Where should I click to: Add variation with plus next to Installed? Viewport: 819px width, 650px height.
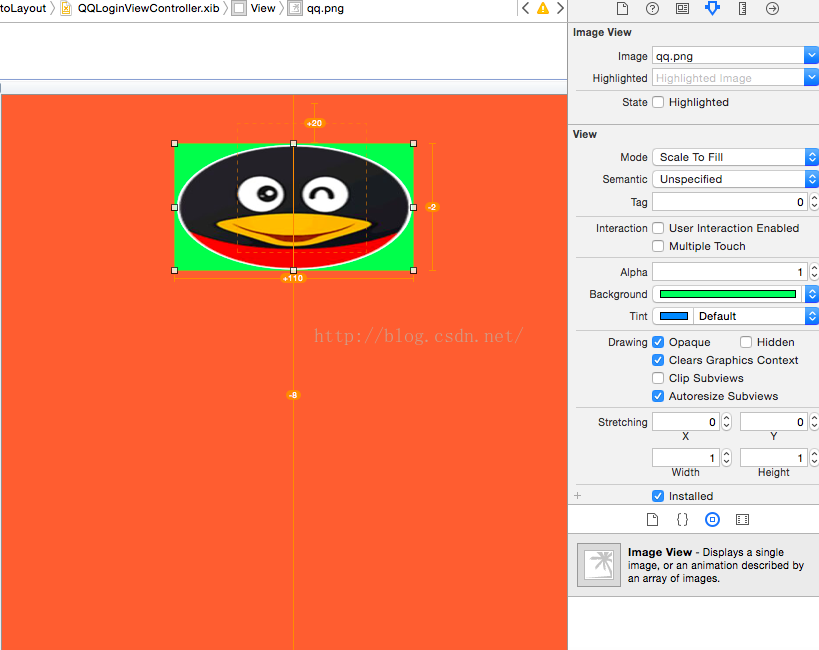click(x=578, y=495)
